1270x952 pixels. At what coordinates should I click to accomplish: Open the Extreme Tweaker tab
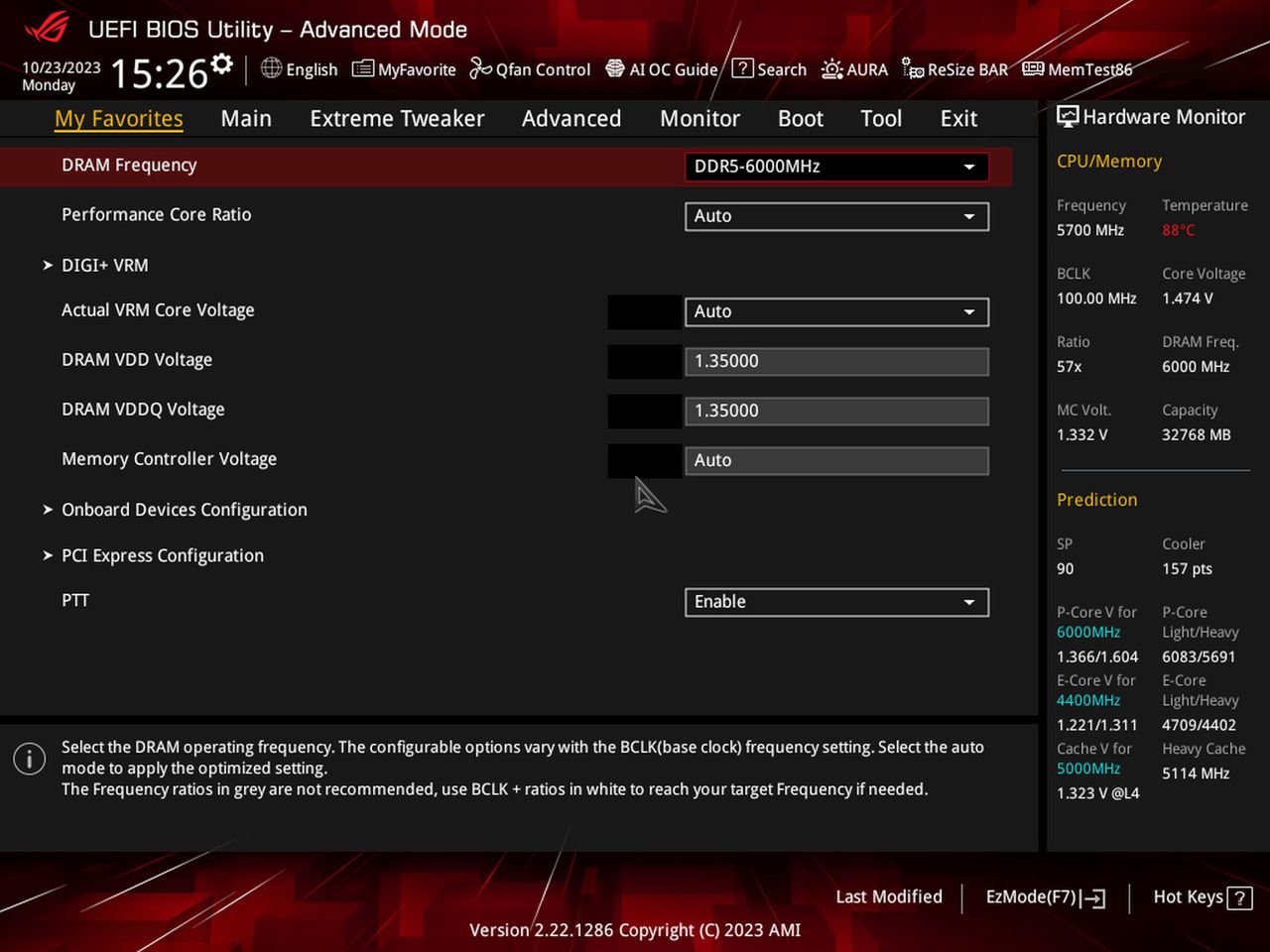tap(397, 118)
